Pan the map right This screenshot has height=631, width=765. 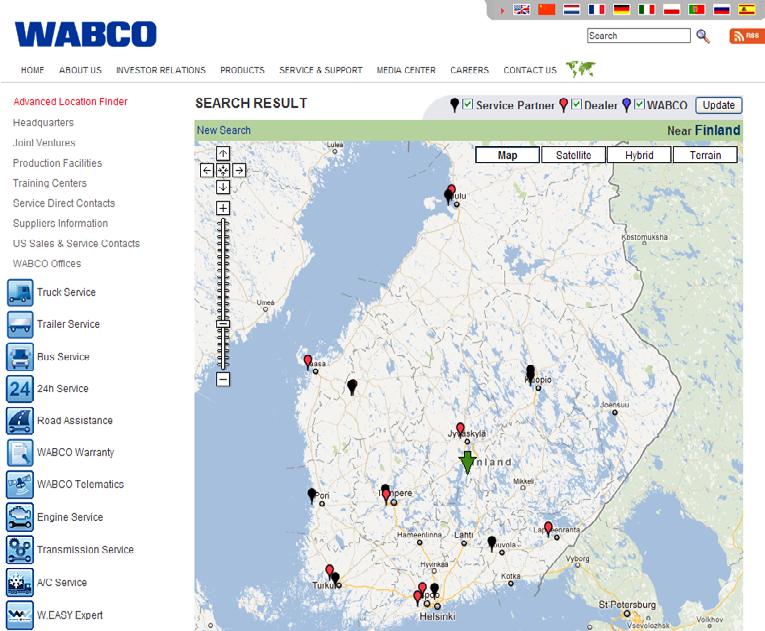coord(239,170)
